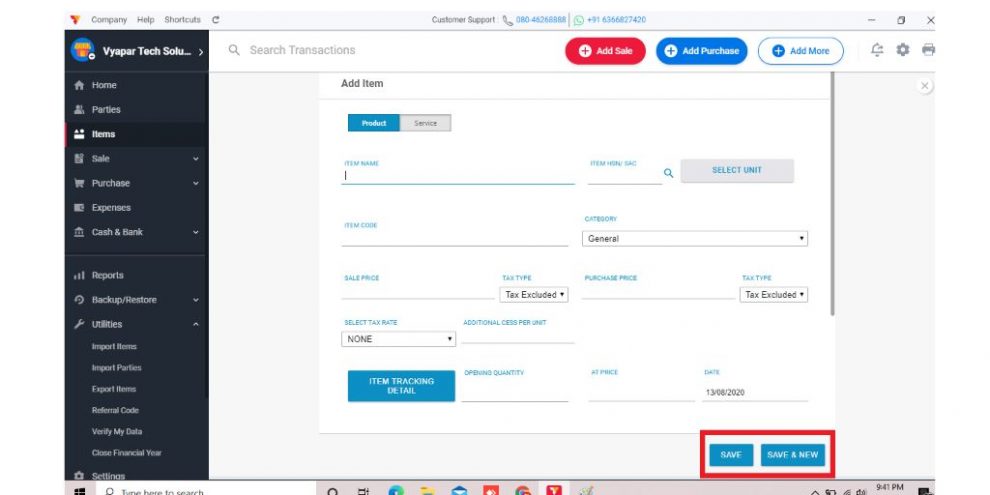Viewport: 990px width, 495px height.
Task: Open the Category dropdown showing General
Action: pos(695,239)
